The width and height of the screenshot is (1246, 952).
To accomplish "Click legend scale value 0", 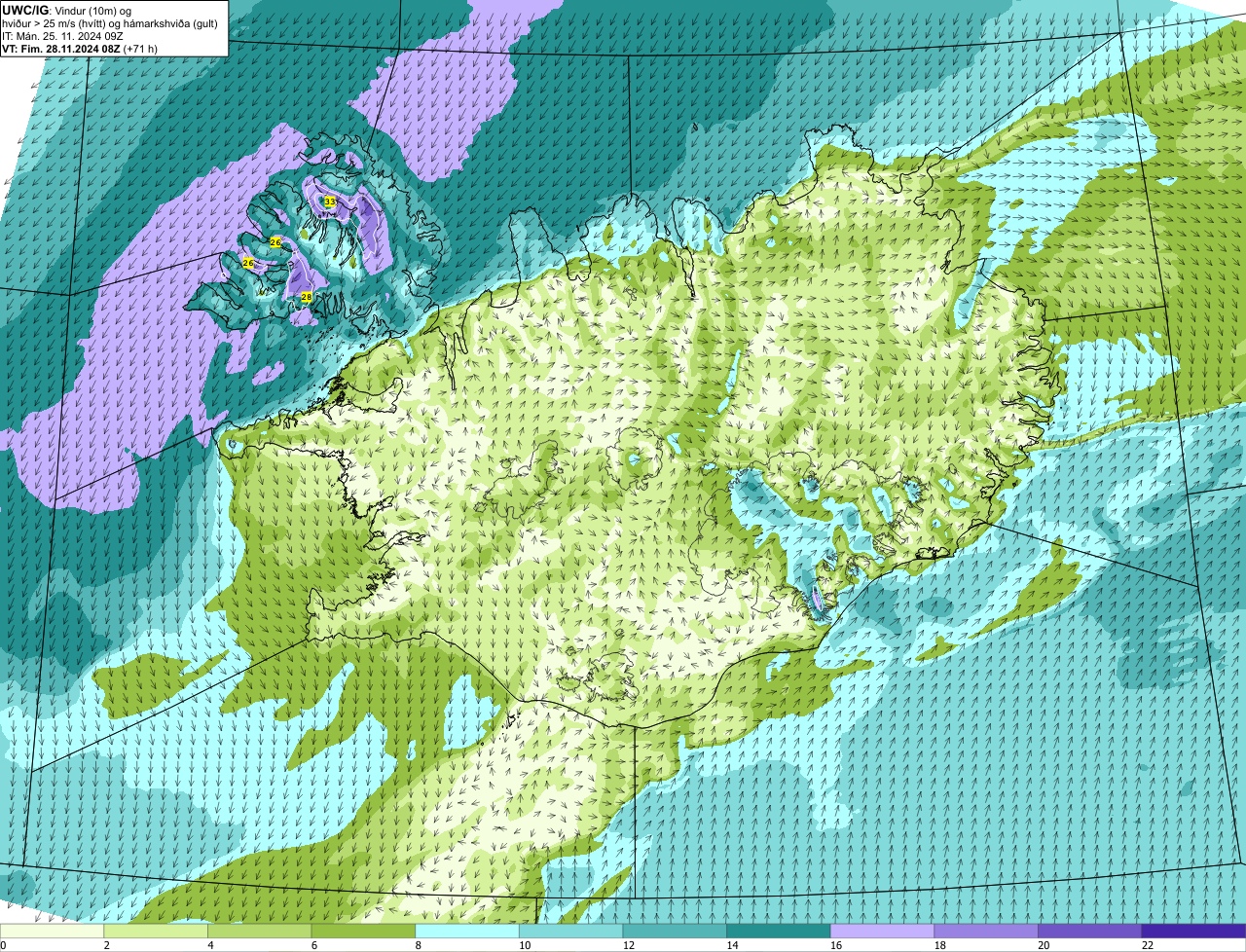I will pyautogui.click(x=3, y=945).
